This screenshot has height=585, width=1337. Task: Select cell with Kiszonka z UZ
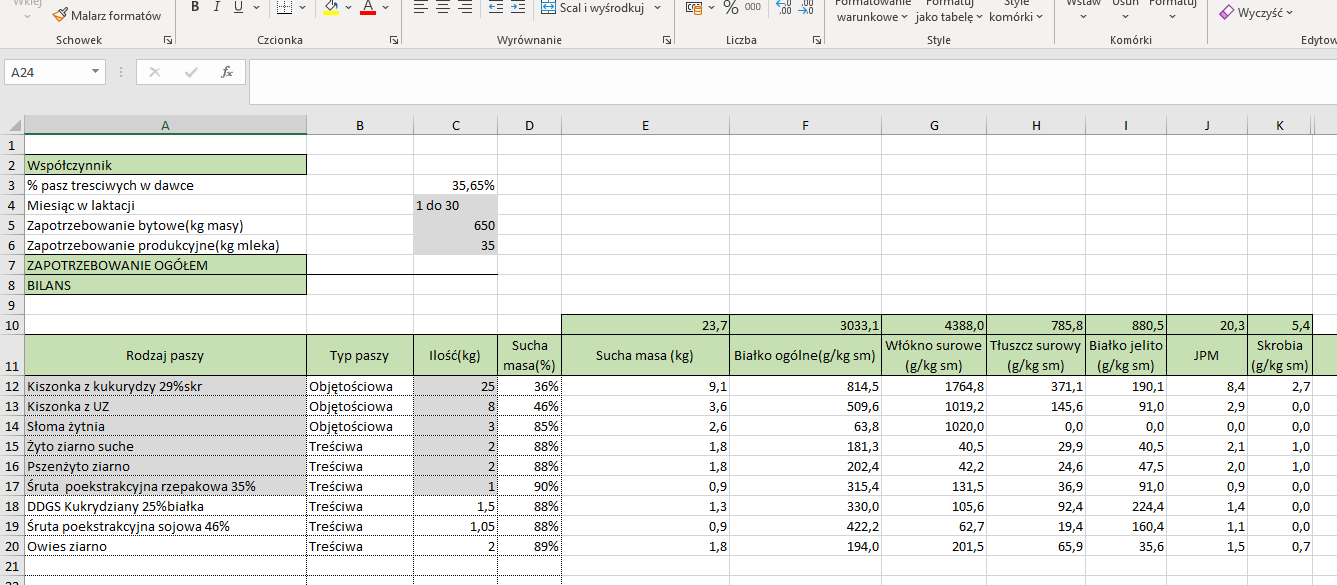[165, 406]
